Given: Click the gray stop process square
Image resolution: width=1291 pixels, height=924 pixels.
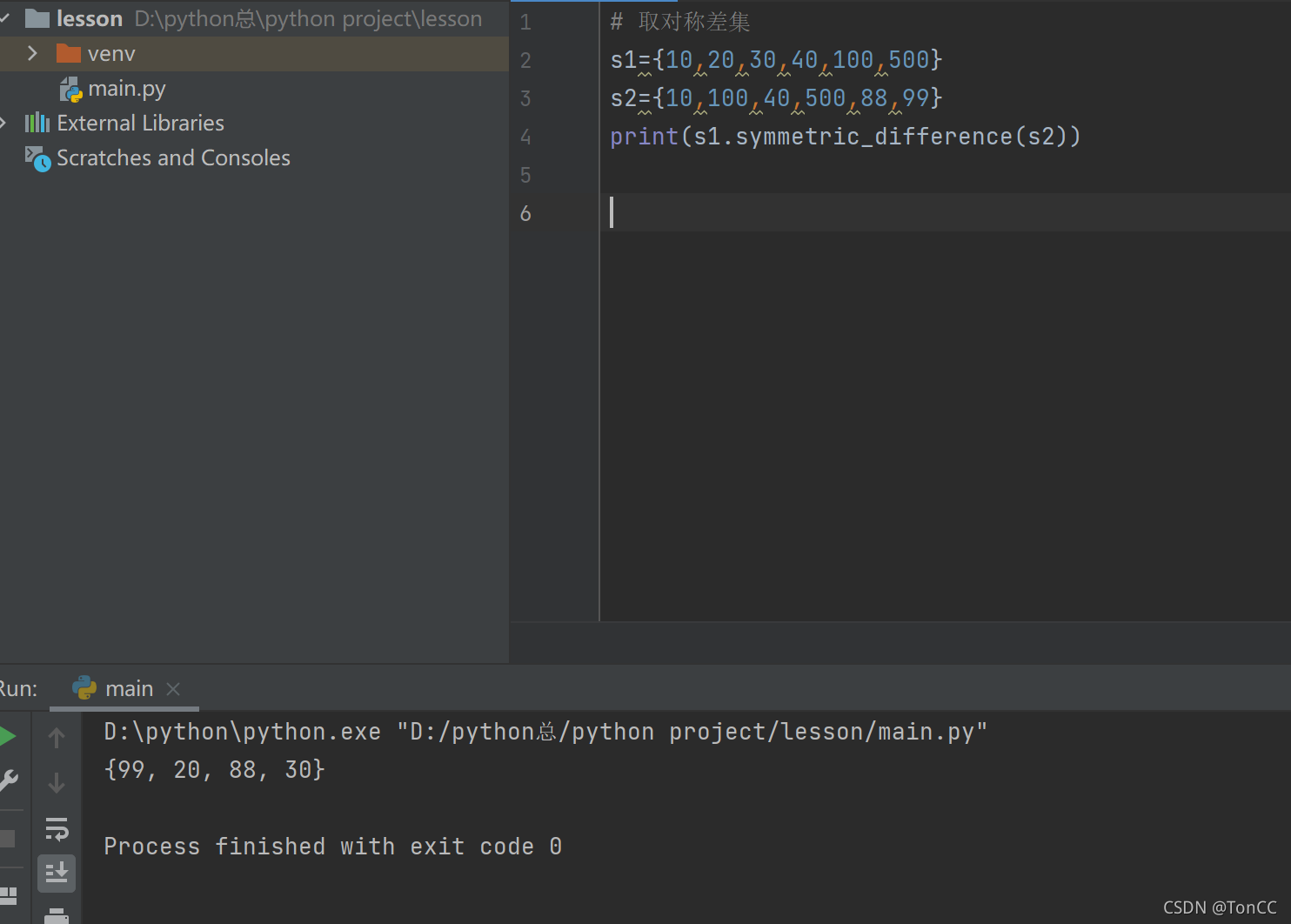Looking at the screenshot, I should [x=7, y=839].
